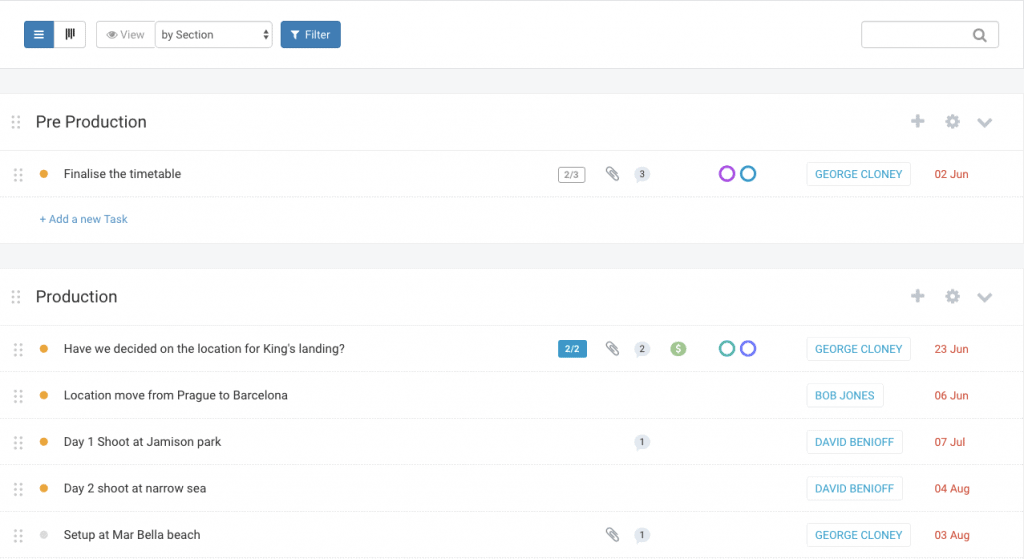Open task Day 1 Shoot at Jamison park
This screenshot has height=559, width=1024.
click(x=142, y=442)
